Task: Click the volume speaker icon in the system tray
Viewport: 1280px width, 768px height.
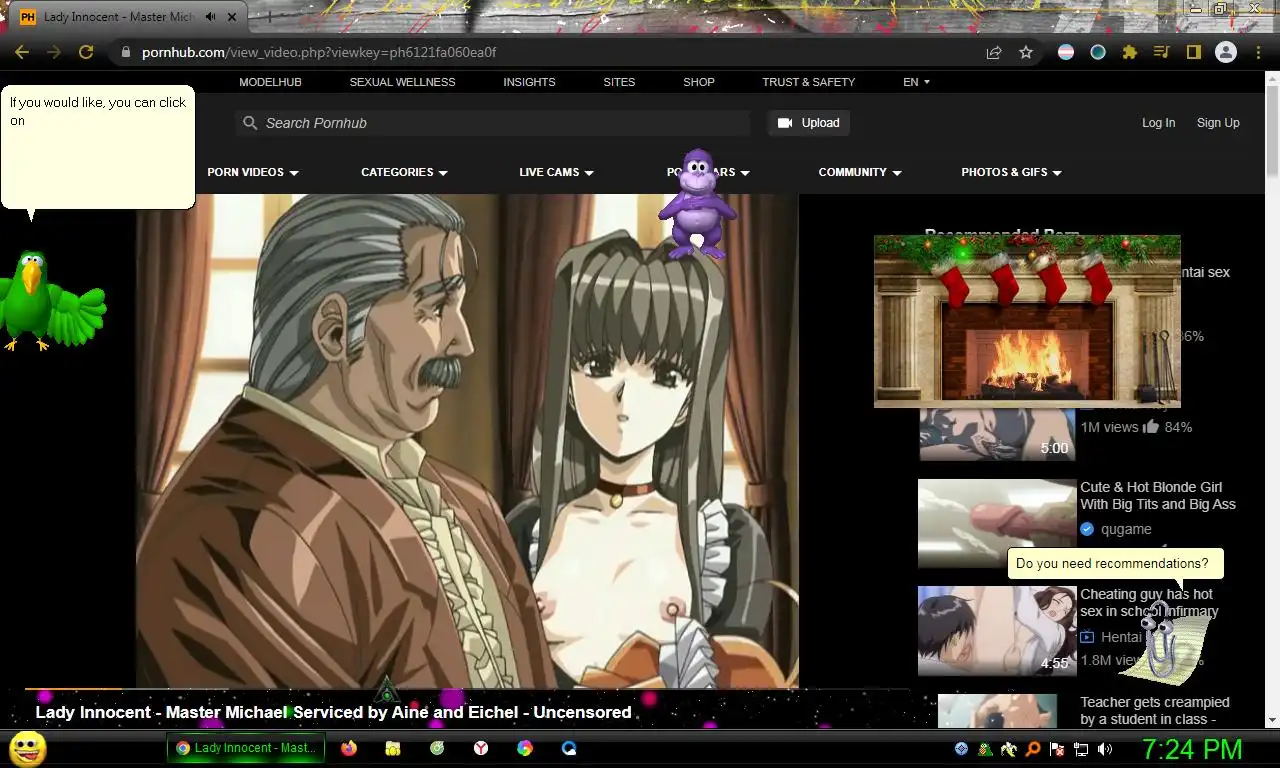Action: pyautogui.click(x=1105, y=749)
